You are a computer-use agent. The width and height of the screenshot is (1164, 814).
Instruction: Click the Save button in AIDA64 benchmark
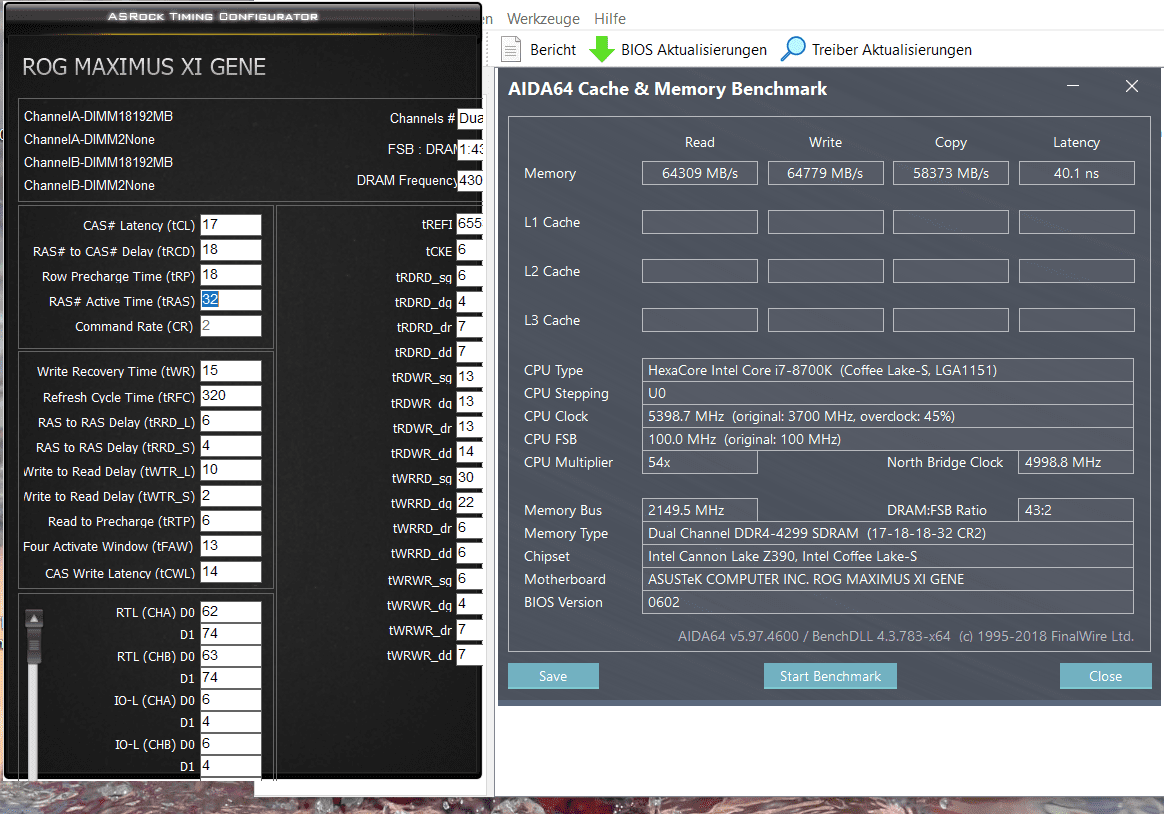pyautogui.click(x=553, y=676)
